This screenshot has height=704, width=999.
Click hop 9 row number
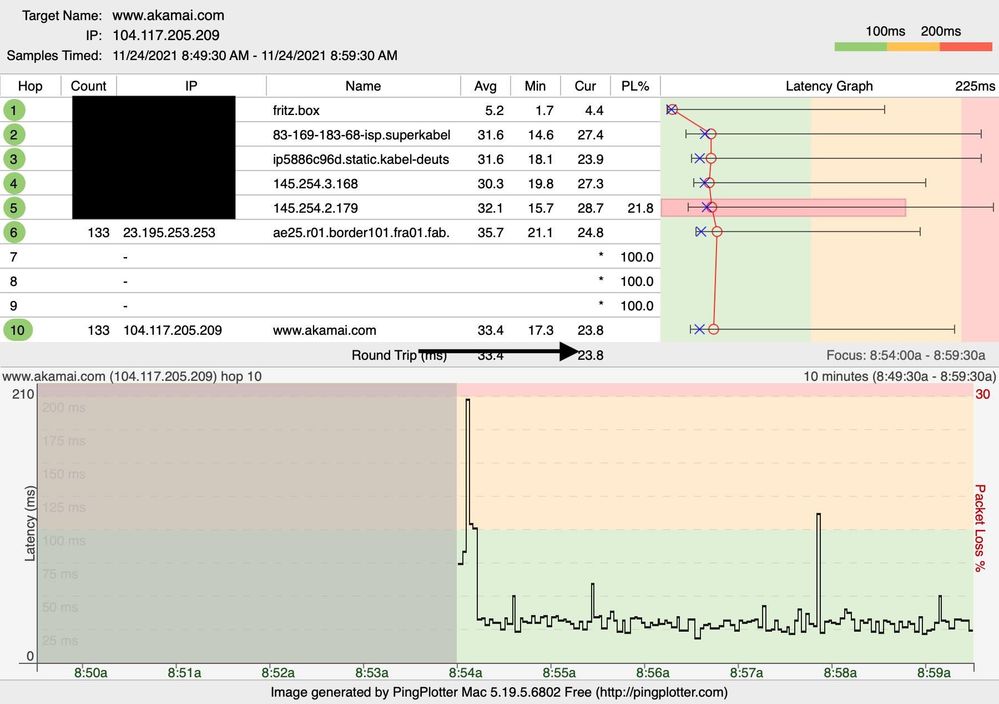(13, 306)
